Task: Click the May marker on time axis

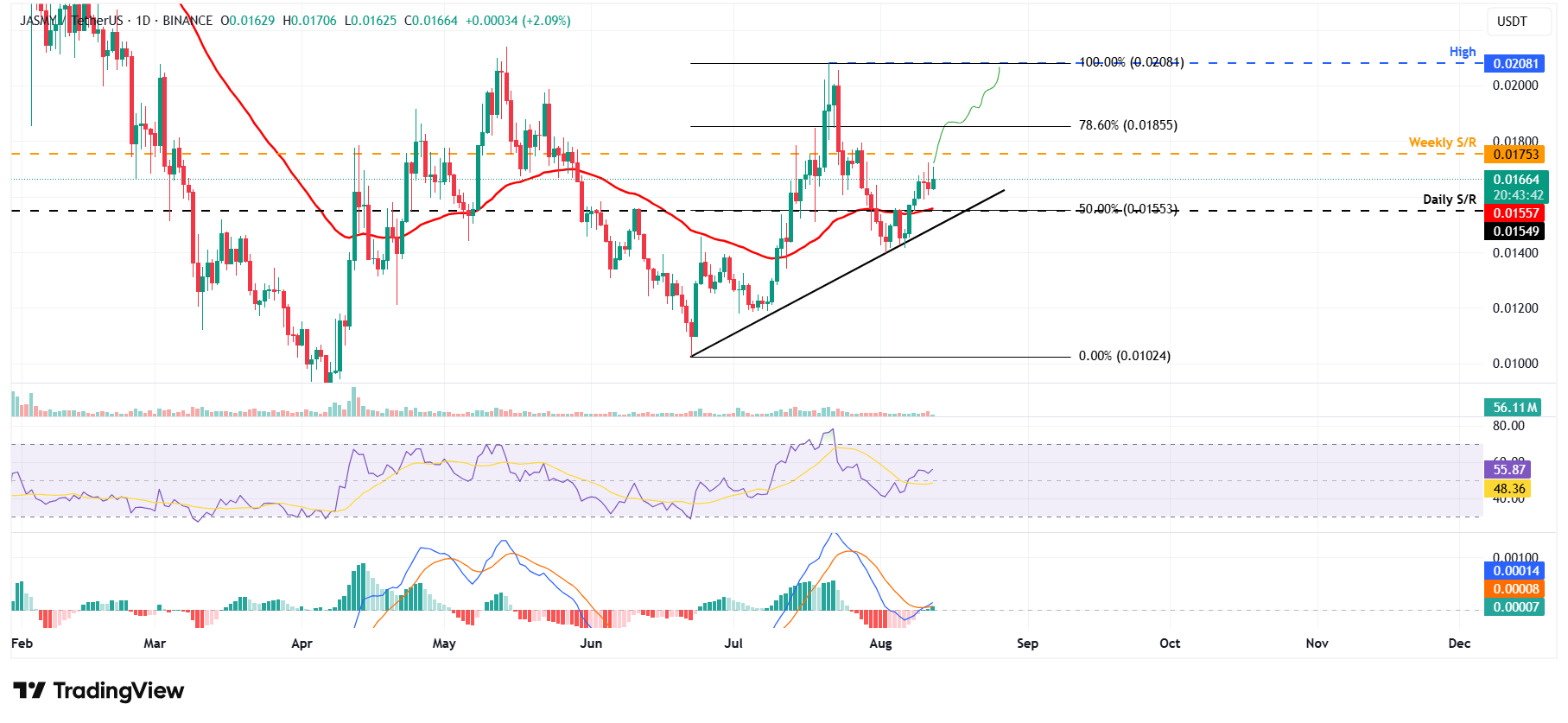Action: pyautogui.click(x=444, y=644)
